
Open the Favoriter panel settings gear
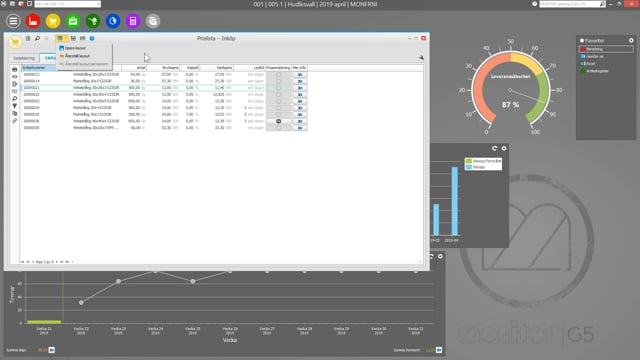[x=631, y=40]
